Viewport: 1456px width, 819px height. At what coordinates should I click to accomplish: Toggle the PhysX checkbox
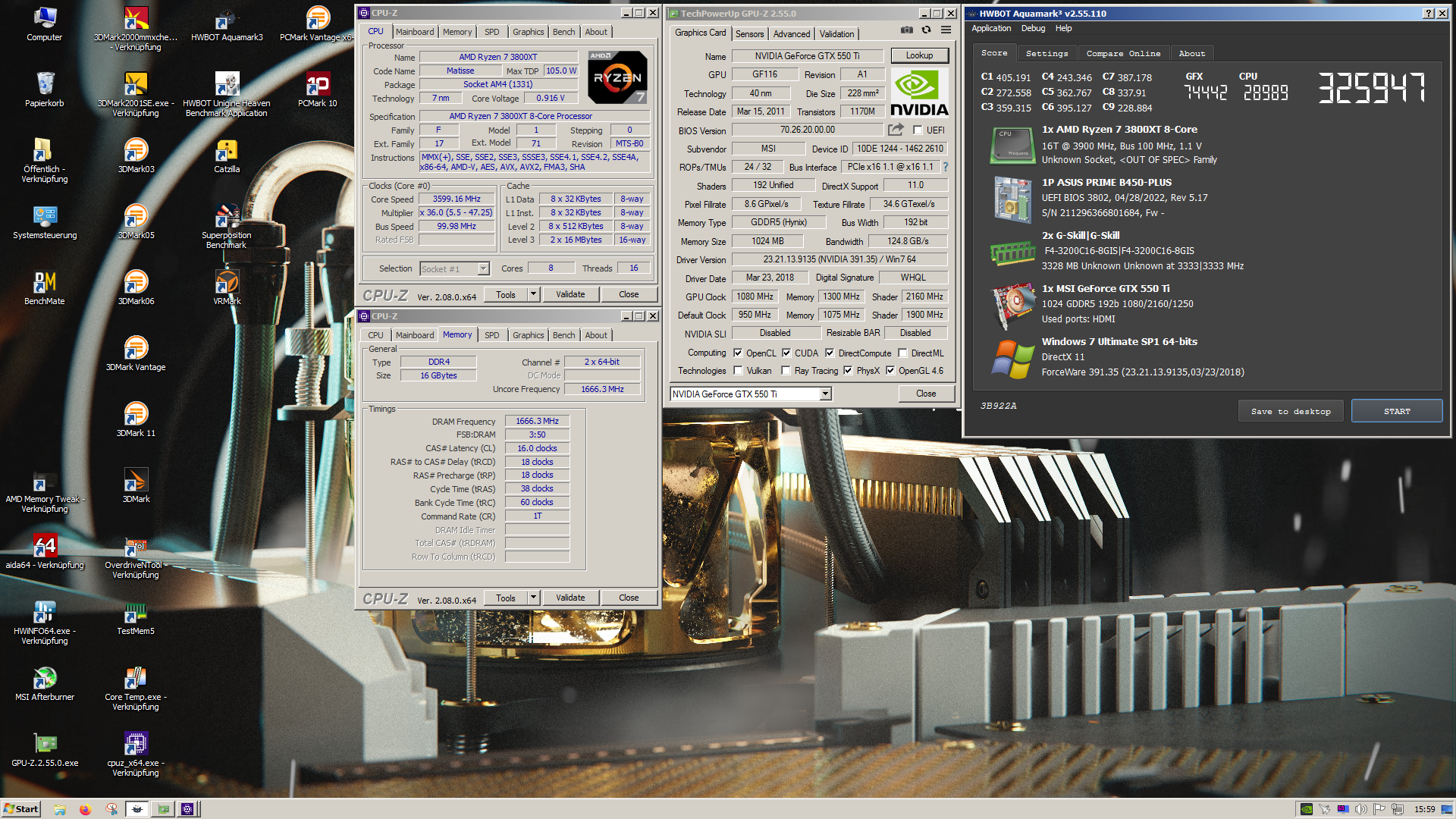click(848, 371)
